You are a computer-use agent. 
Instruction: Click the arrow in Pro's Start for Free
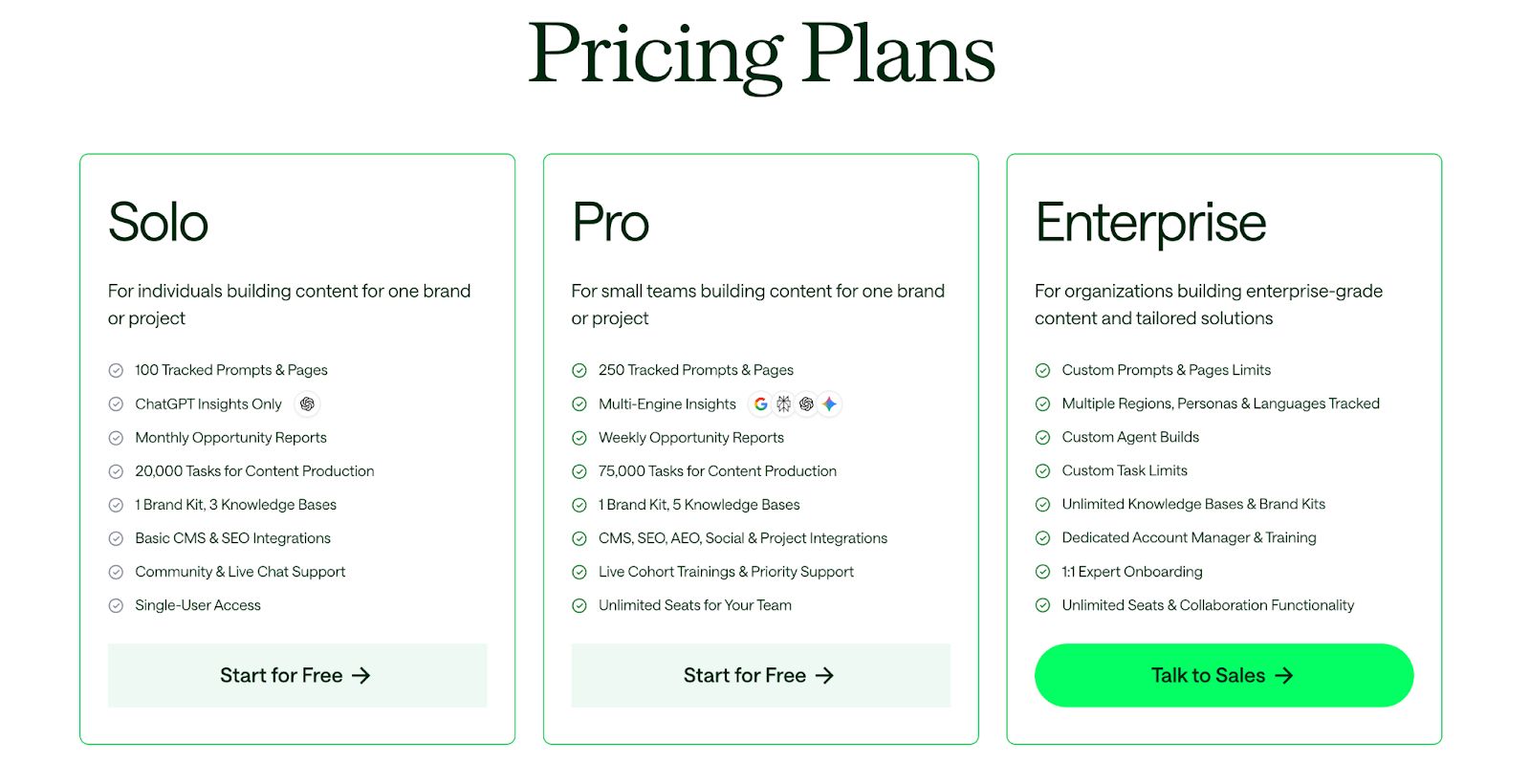pyautogui.click(x=825, y=675)
